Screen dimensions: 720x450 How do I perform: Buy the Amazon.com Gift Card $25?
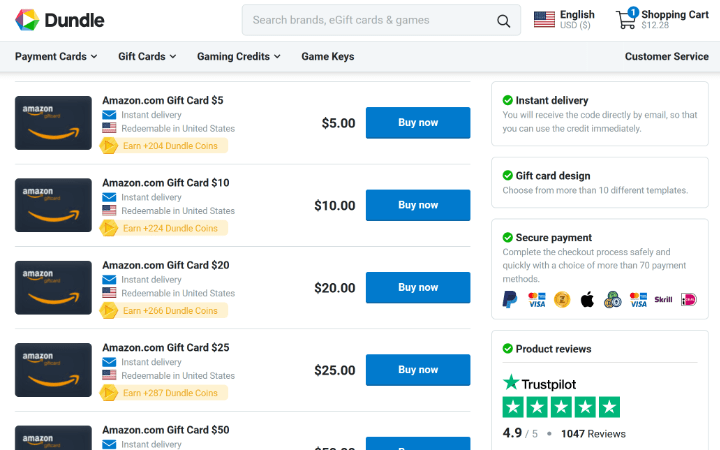tap(418, 370)
